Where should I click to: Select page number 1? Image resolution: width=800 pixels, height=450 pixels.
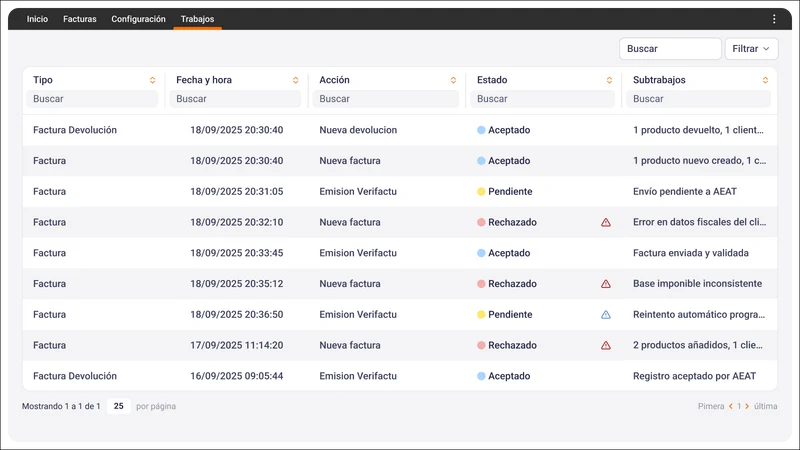tap(739, 406)
